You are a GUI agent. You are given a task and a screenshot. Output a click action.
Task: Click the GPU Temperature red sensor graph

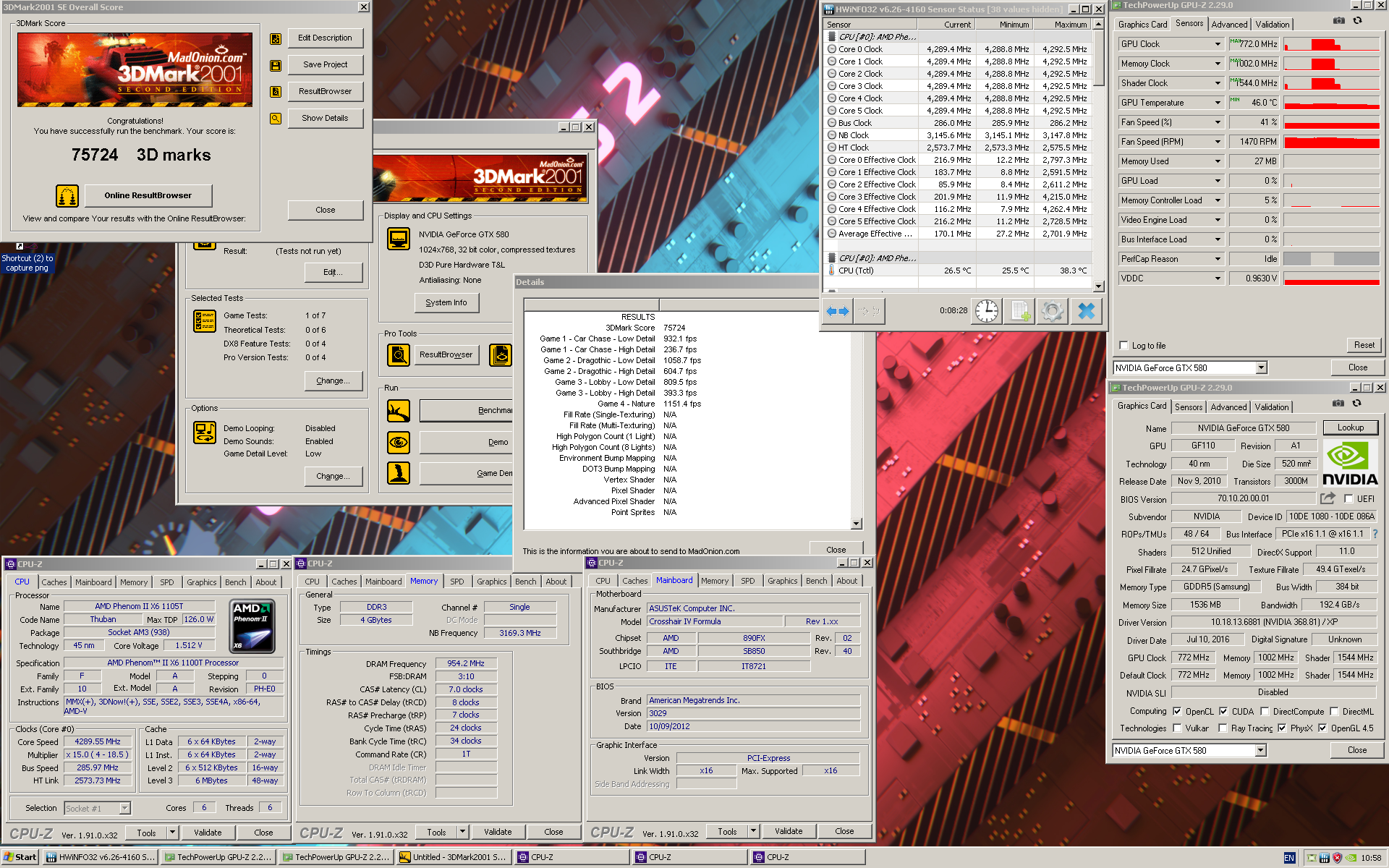pos(1331,103)
